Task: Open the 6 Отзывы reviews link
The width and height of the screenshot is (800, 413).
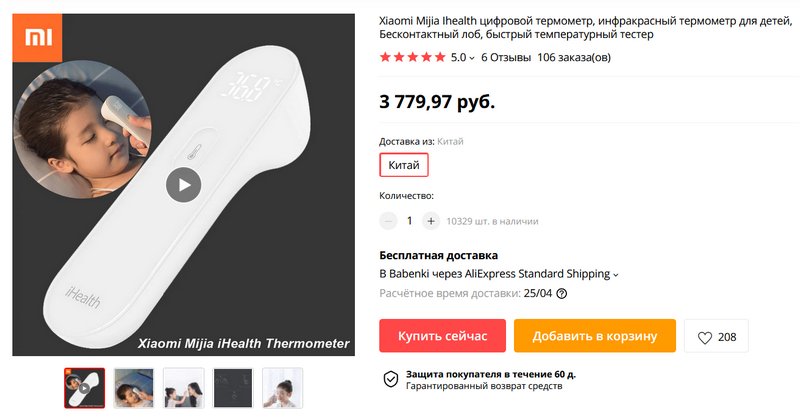Action: click(506, 57)
